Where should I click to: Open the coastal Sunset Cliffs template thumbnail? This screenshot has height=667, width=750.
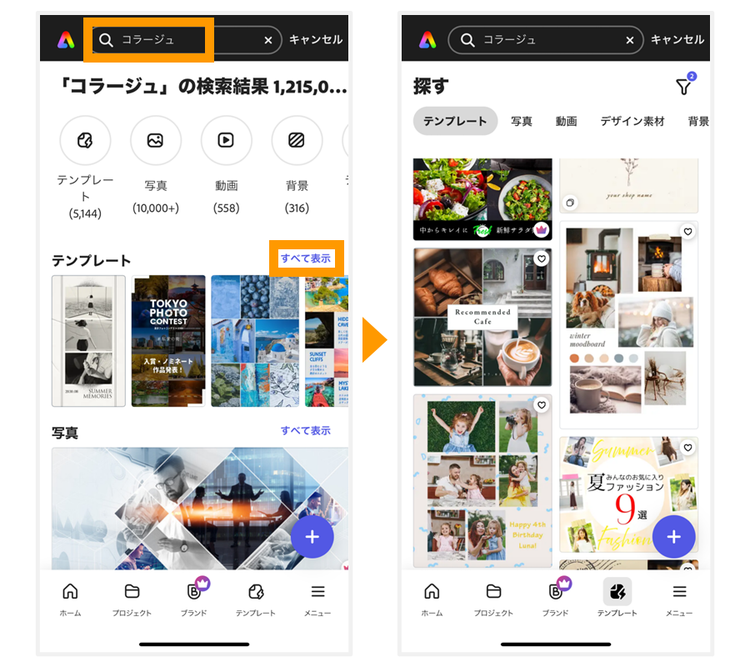(327, 341)
